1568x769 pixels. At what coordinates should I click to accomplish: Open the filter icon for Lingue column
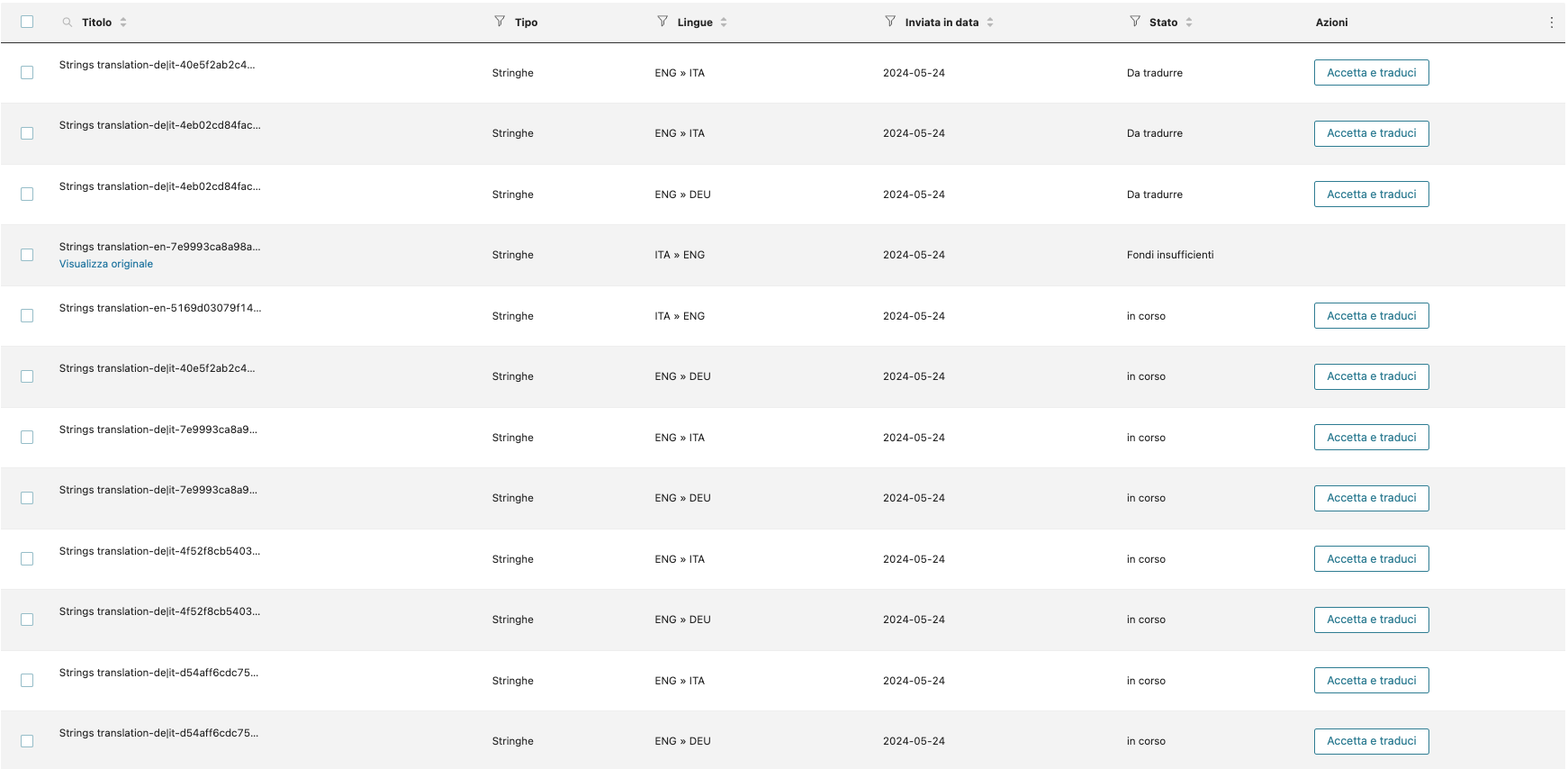662,22
